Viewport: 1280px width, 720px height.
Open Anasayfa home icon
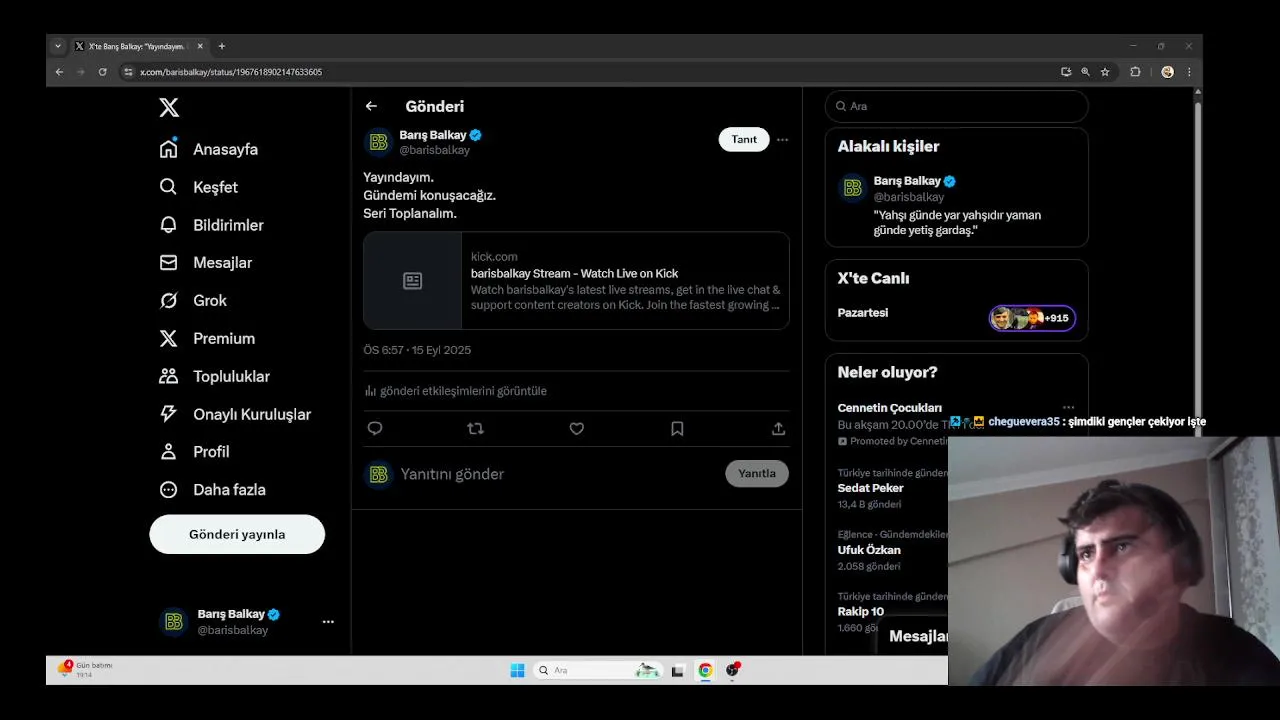click(169, 149)
